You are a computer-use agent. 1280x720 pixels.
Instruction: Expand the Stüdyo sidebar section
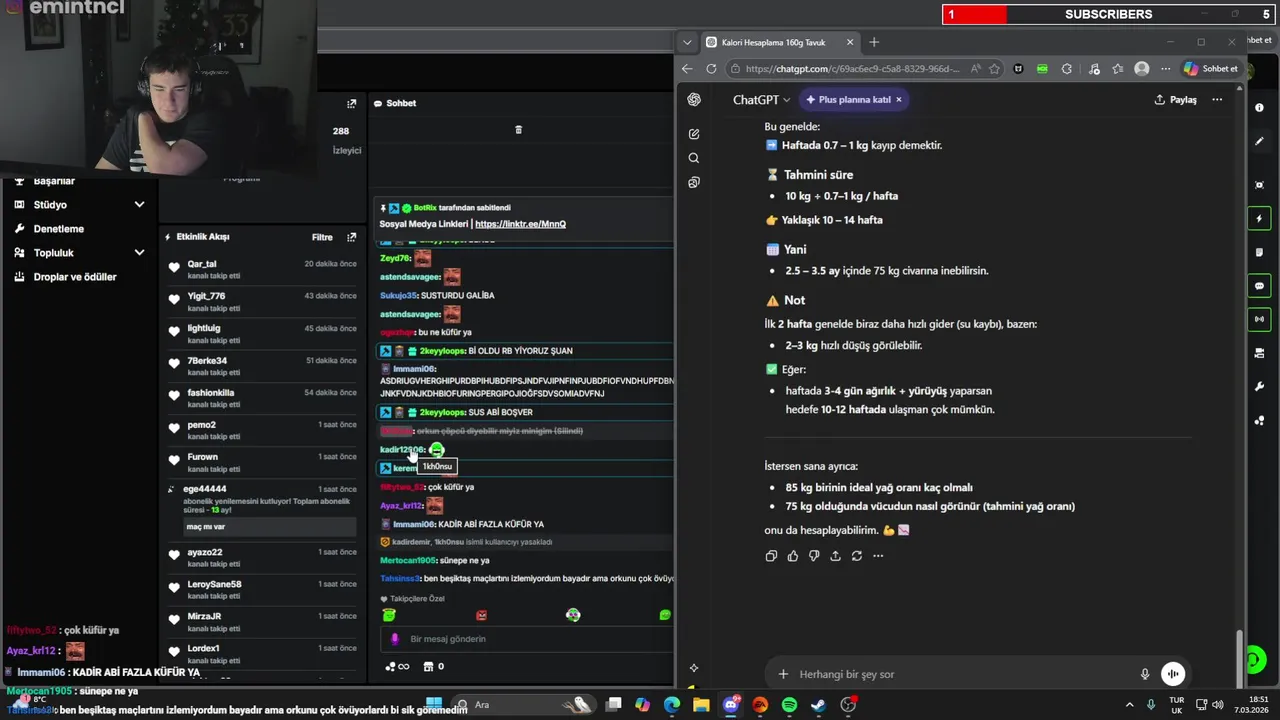coord(139,205)
